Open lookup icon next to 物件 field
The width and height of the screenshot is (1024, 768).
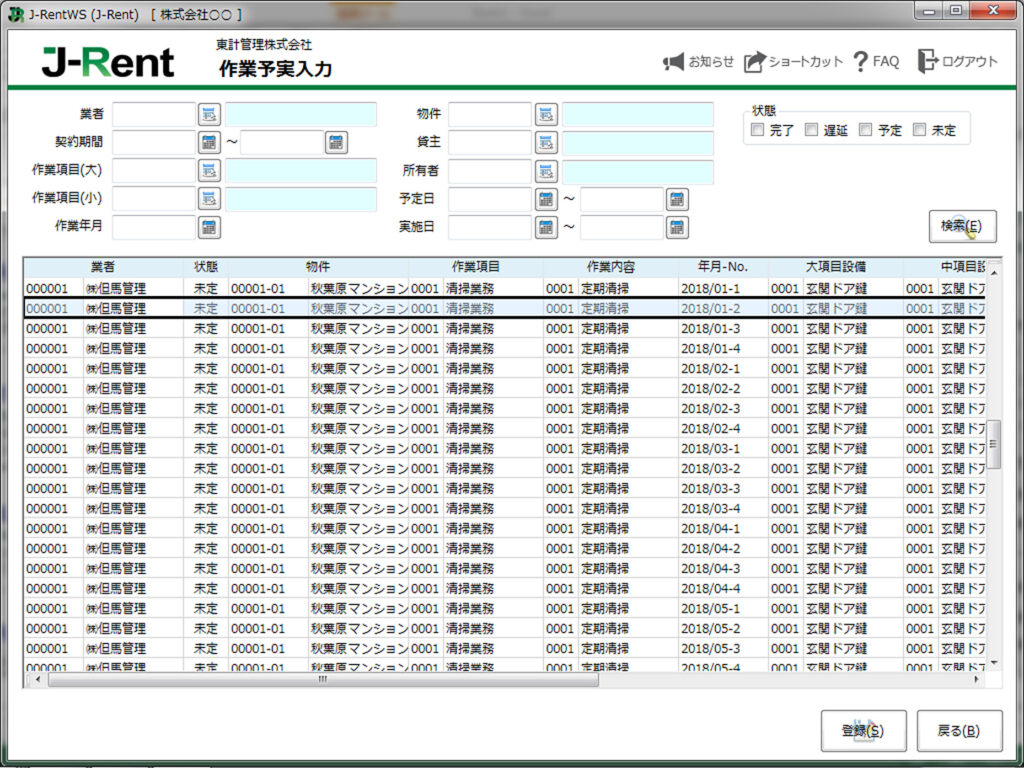[x=546, y=114]
